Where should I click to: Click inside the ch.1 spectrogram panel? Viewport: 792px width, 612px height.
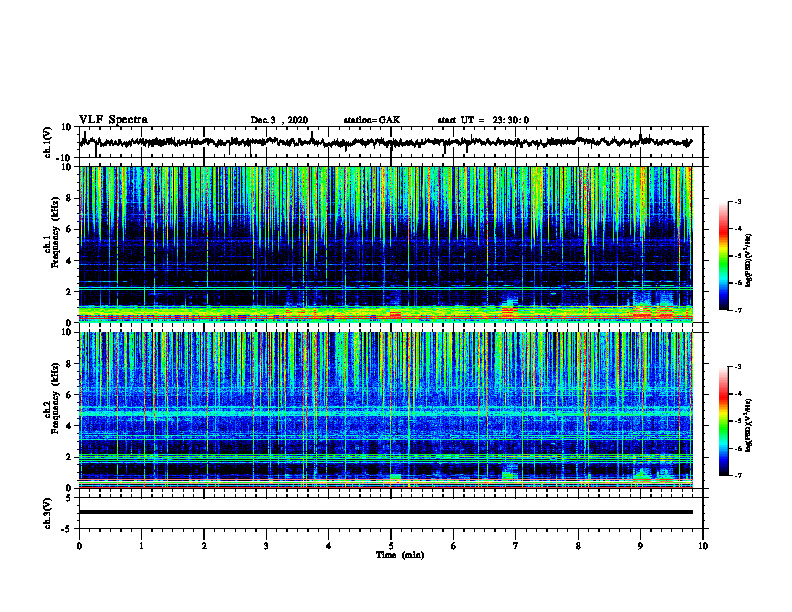coord(385,244)
